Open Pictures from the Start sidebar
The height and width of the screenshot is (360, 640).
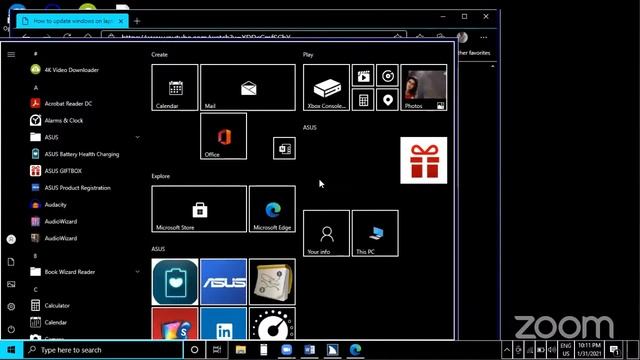[11, 284]
